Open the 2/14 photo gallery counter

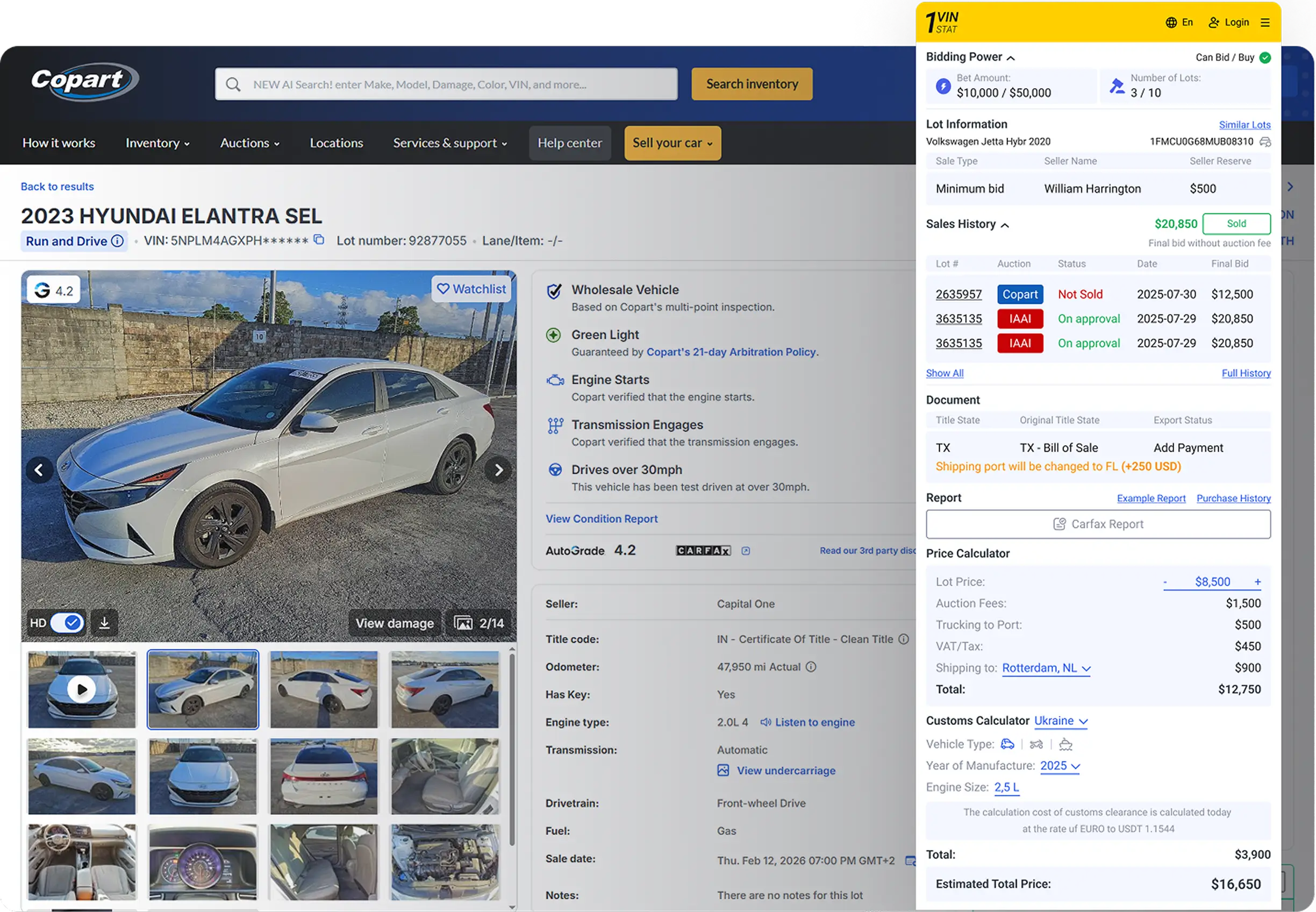[478, 623]
